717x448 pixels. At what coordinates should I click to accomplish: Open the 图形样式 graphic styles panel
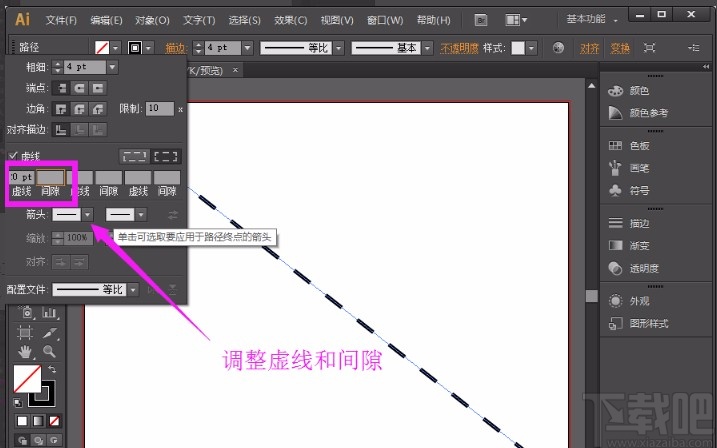click(637, 324)
